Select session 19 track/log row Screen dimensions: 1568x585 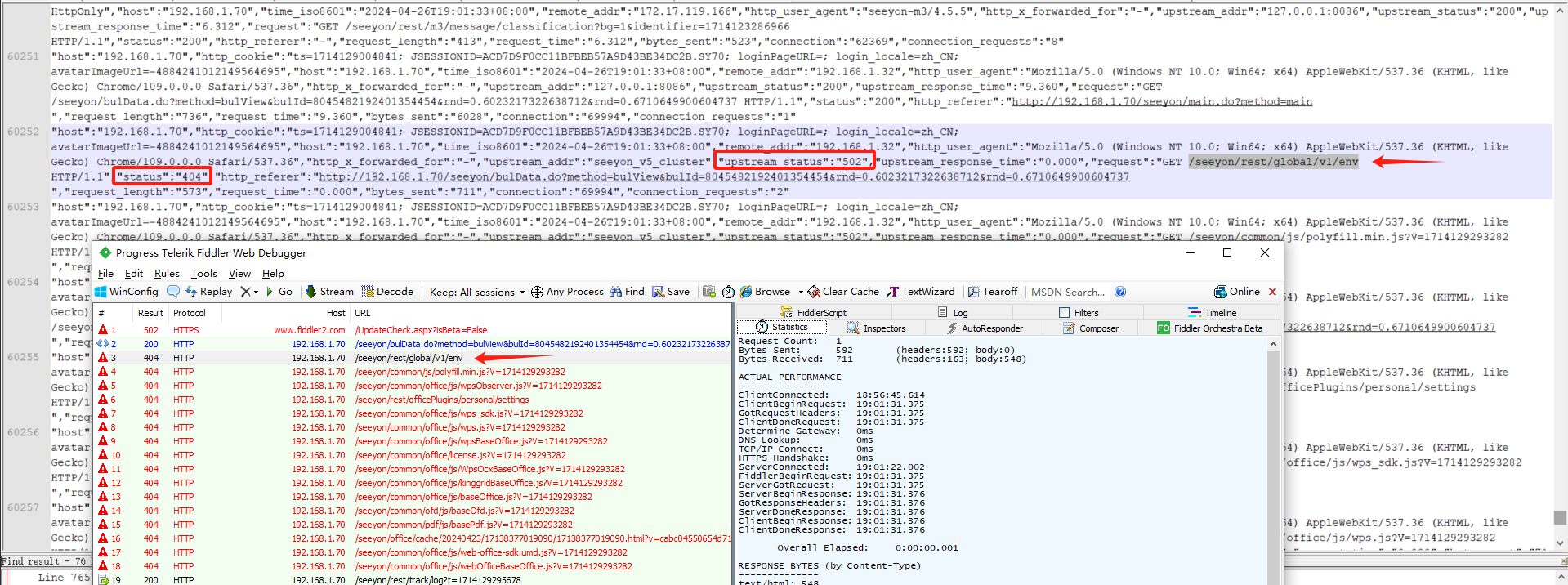[x=413, y=580]
